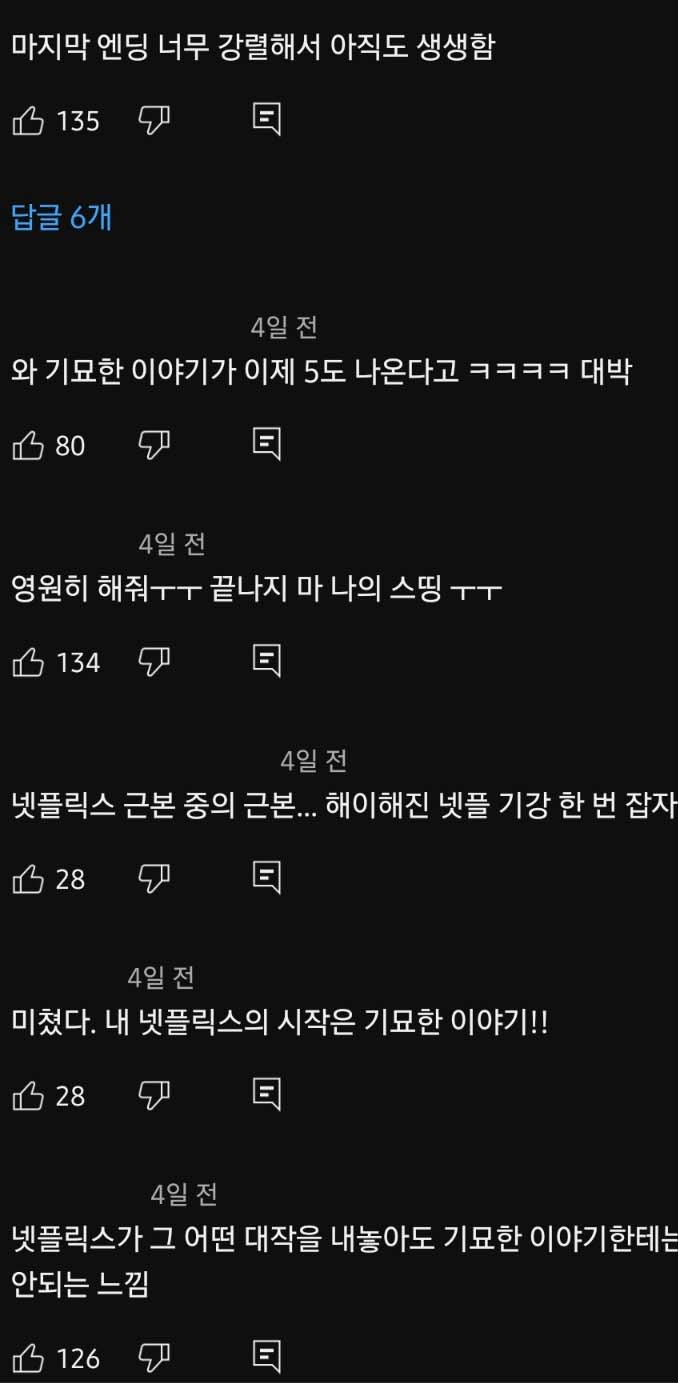Like the reply with 134 likes
This screenshot has width=678, height=1383.
tap(28, 662)
